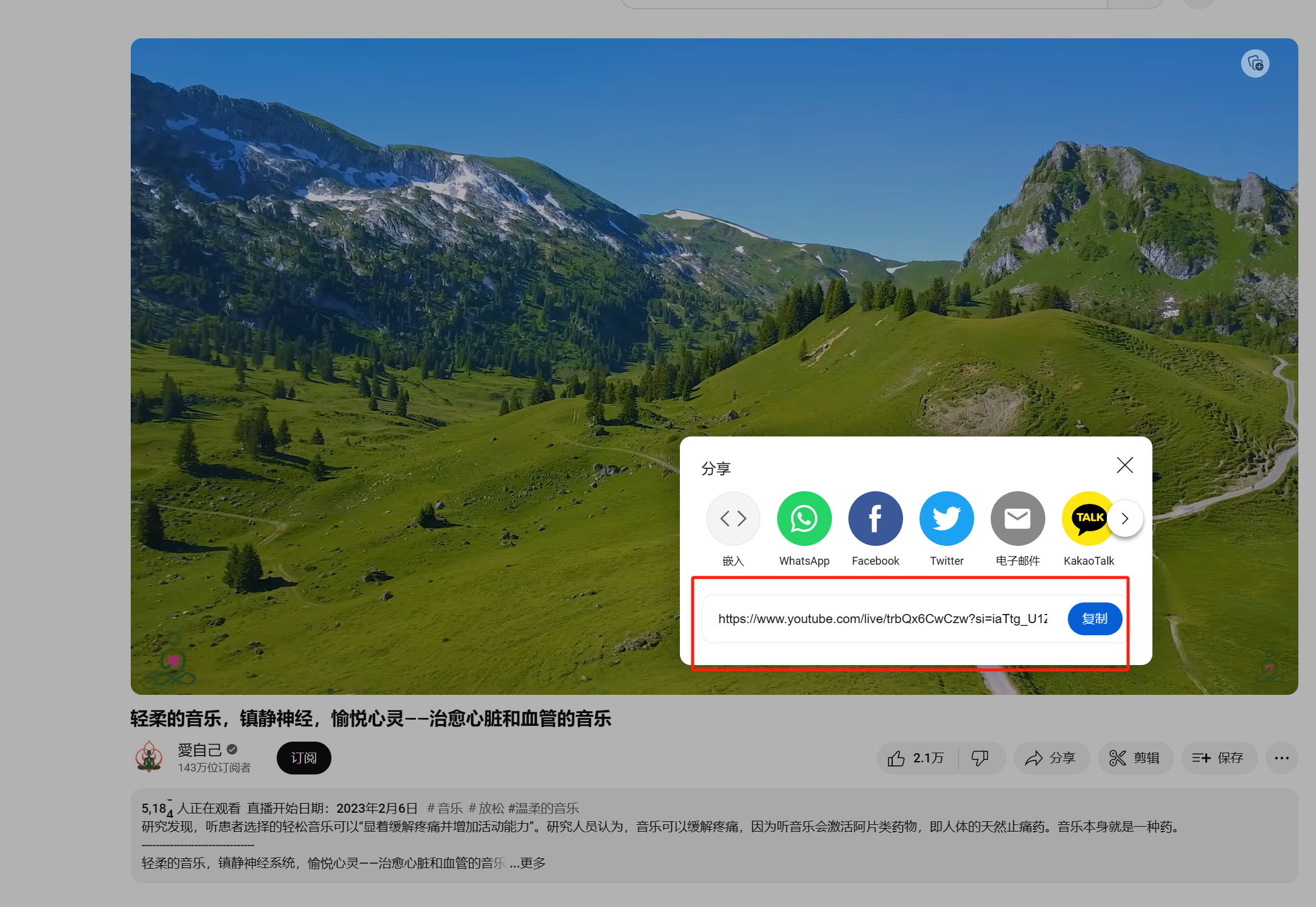Click the 订阅 subscribe button
1316x907 pixels.
(305, 758)
